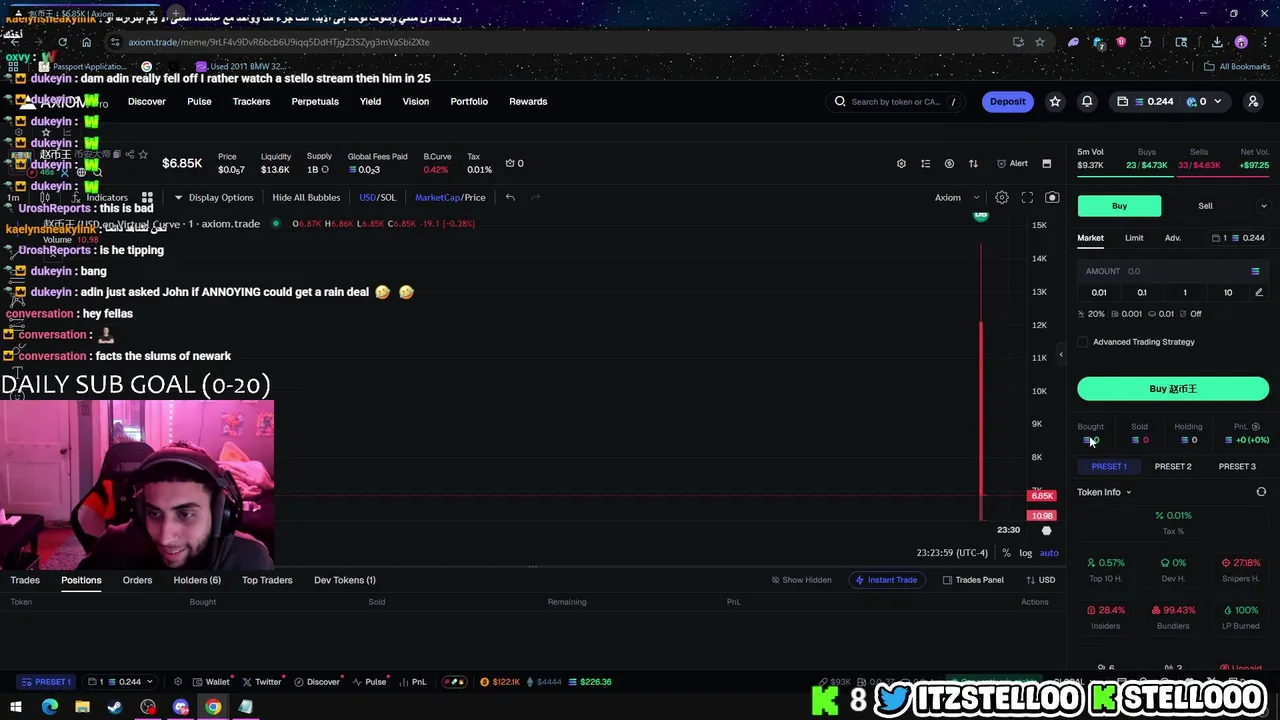Edit quick buy amounts pencil icon
Screen dimensions: 1280x720
pyautogui.click(x=1259, y=292)
